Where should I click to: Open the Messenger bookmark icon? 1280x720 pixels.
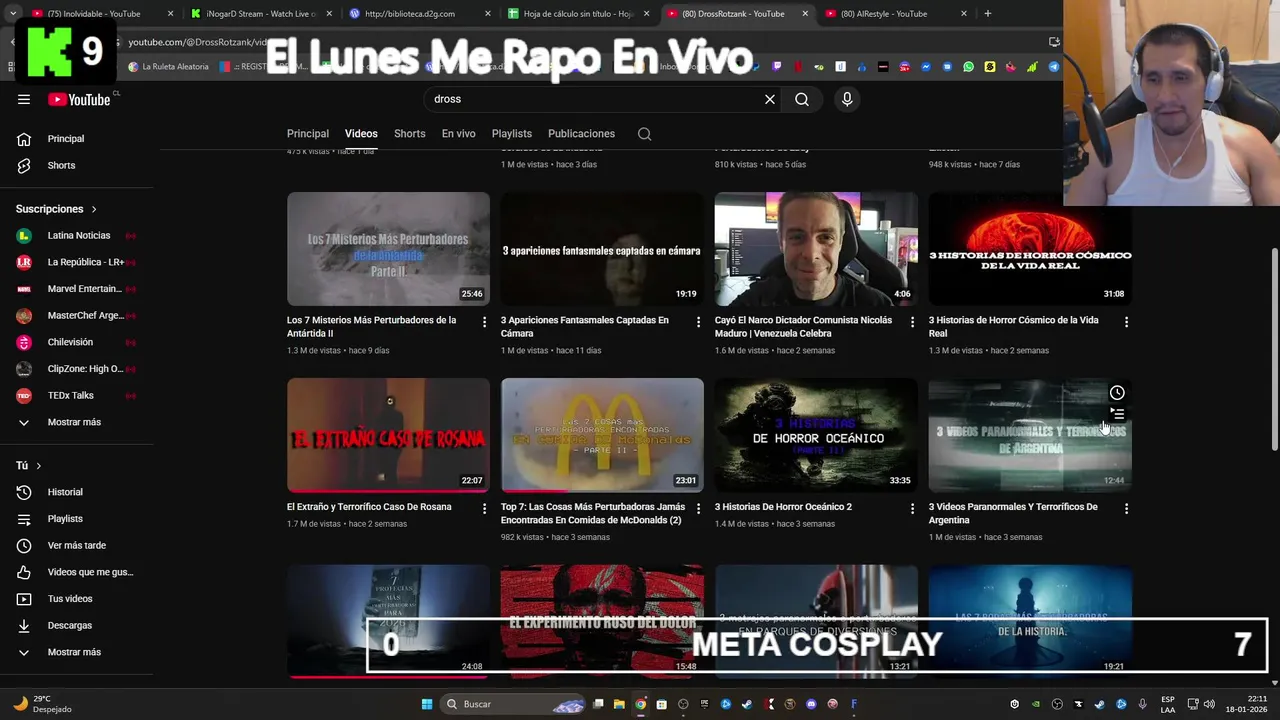(x=926, y=67)
